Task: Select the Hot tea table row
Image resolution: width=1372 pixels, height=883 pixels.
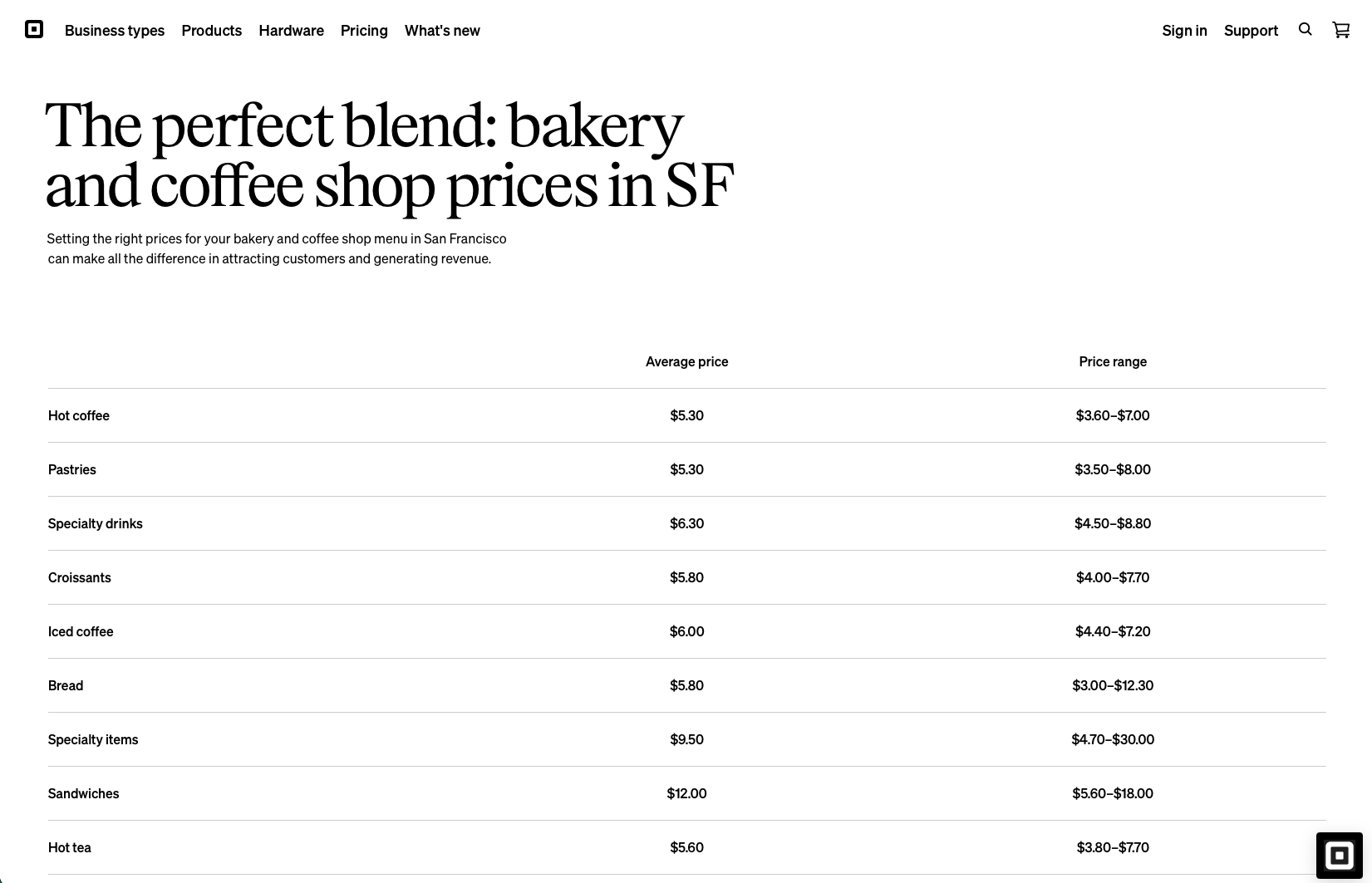Action: click(69, 846)
